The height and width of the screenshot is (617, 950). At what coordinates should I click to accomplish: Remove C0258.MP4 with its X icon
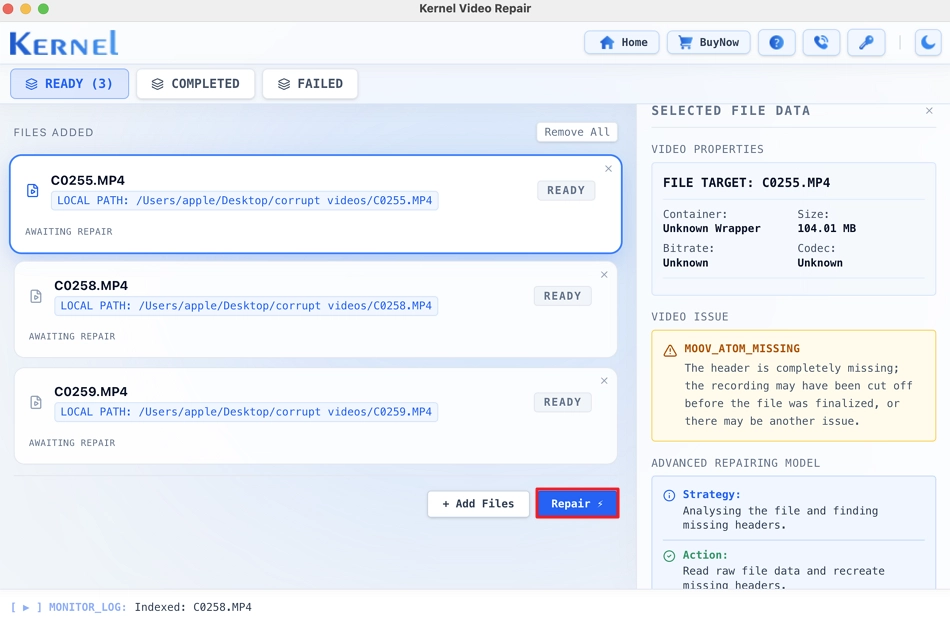tap(604, 275)
